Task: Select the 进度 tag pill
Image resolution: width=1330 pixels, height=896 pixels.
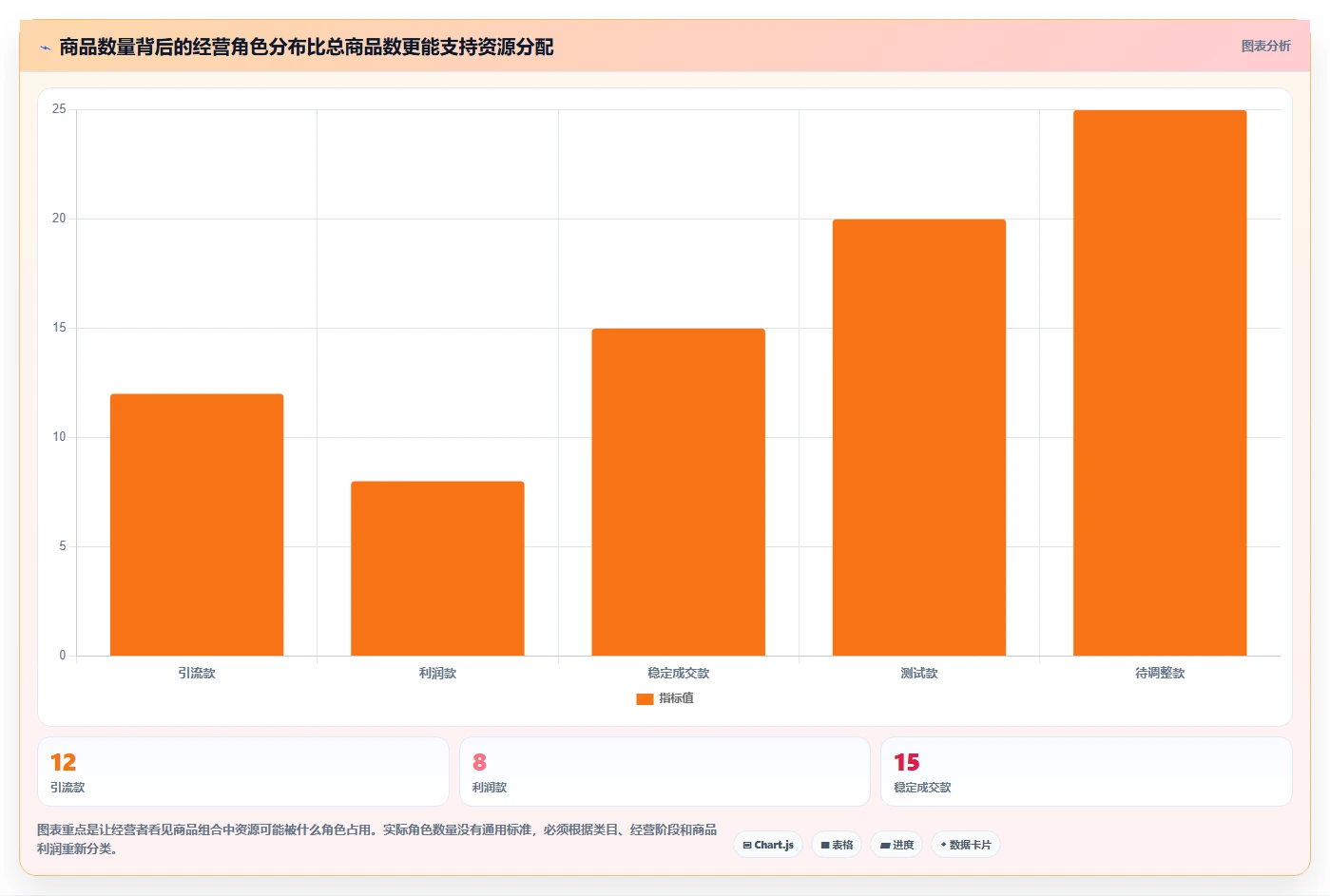Action: 896,845
